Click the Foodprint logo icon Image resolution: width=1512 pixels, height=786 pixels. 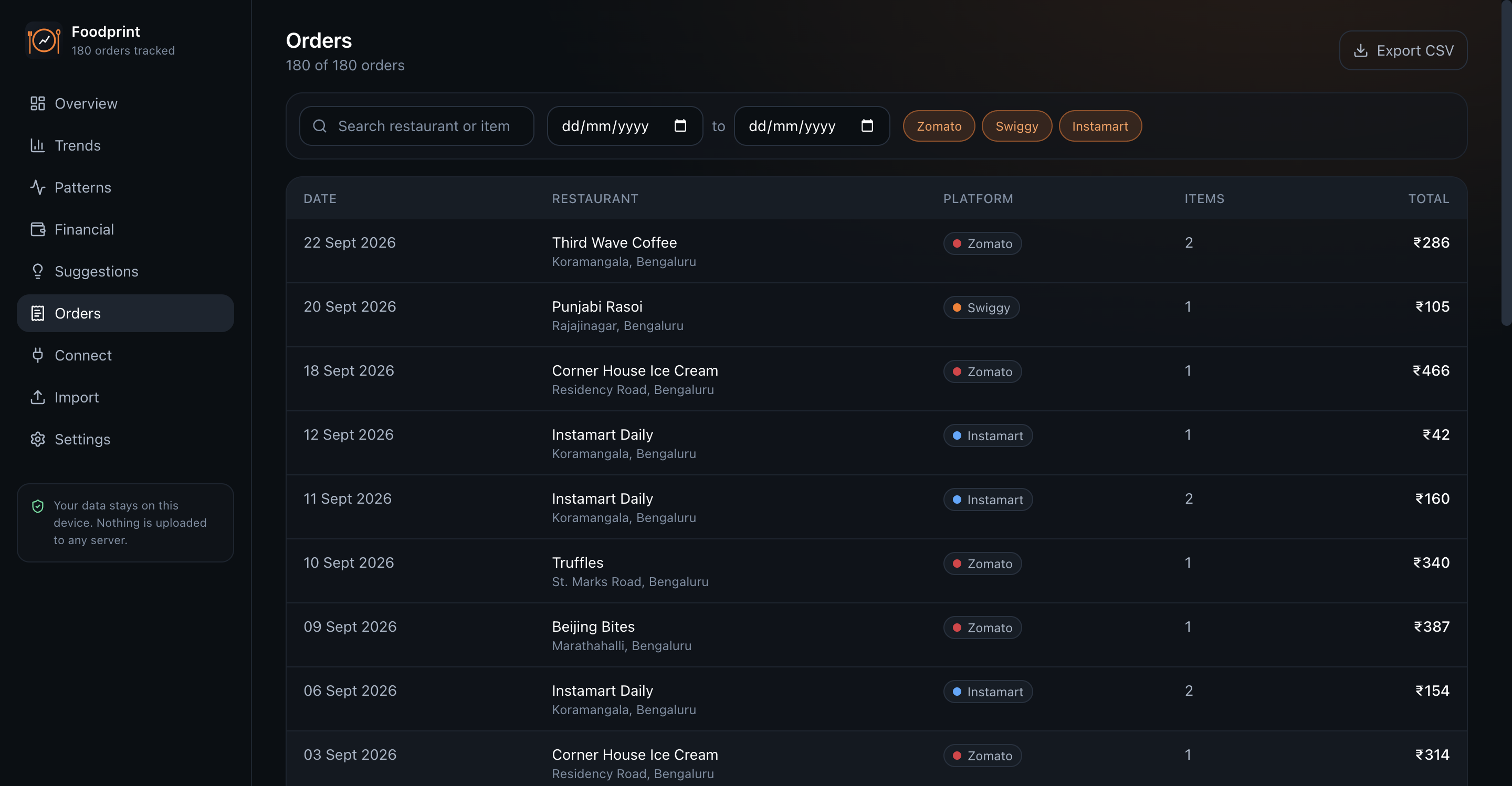43,40
